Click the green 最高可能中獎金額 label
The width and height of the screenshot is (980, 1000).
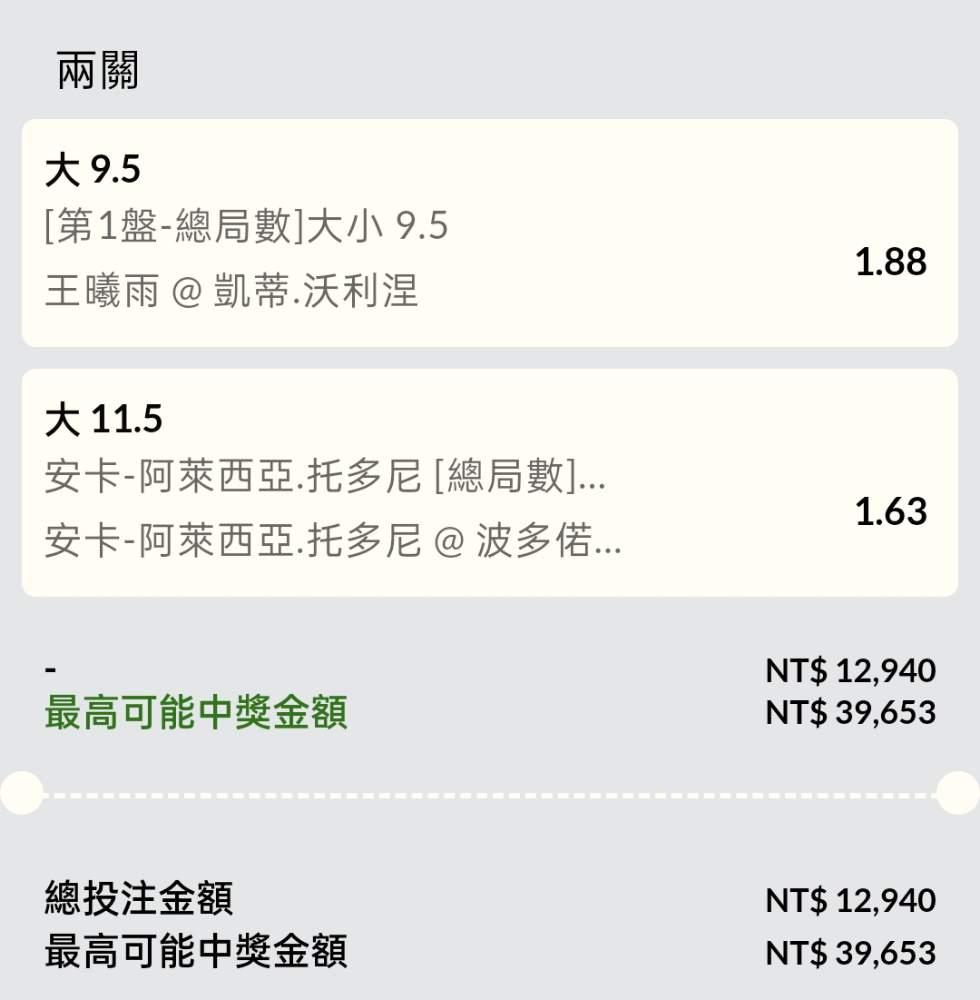tap(196, 714)
